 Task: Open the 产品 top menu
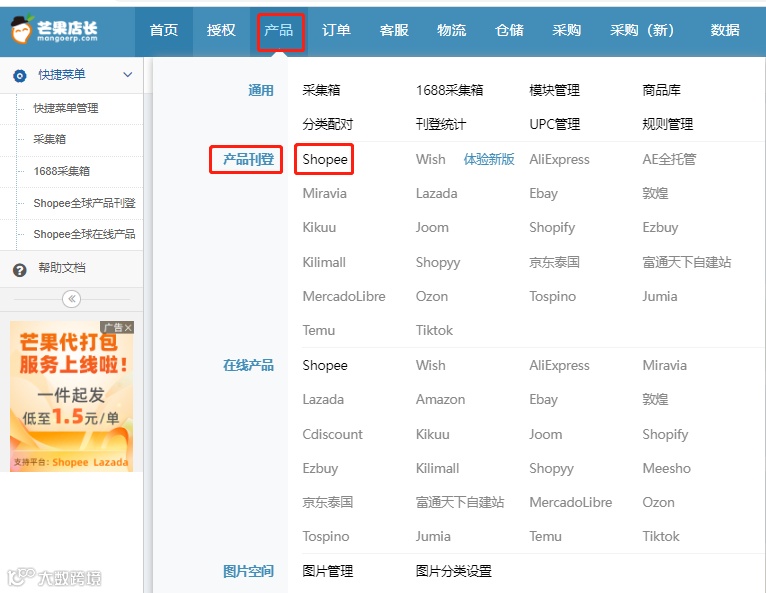point(278,30)
